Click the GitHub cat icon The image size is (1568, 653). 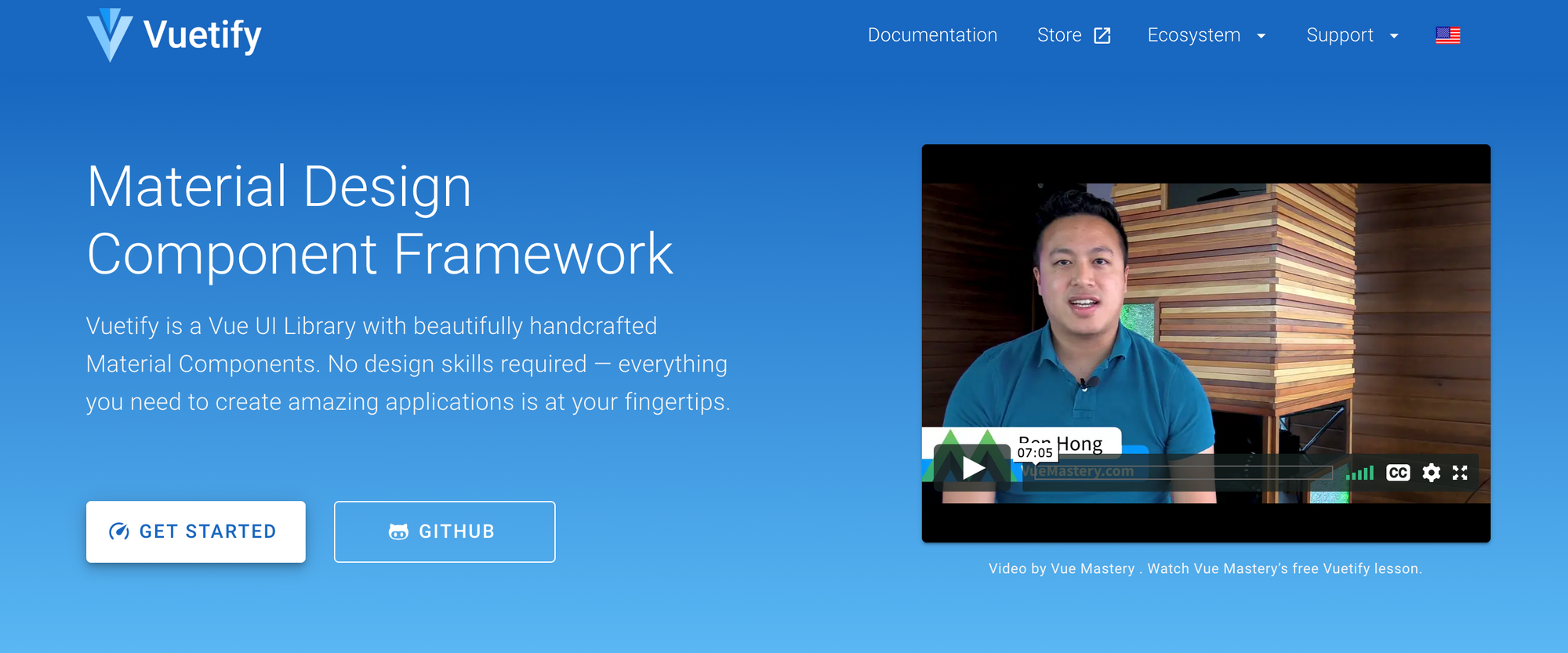[398, 531]
